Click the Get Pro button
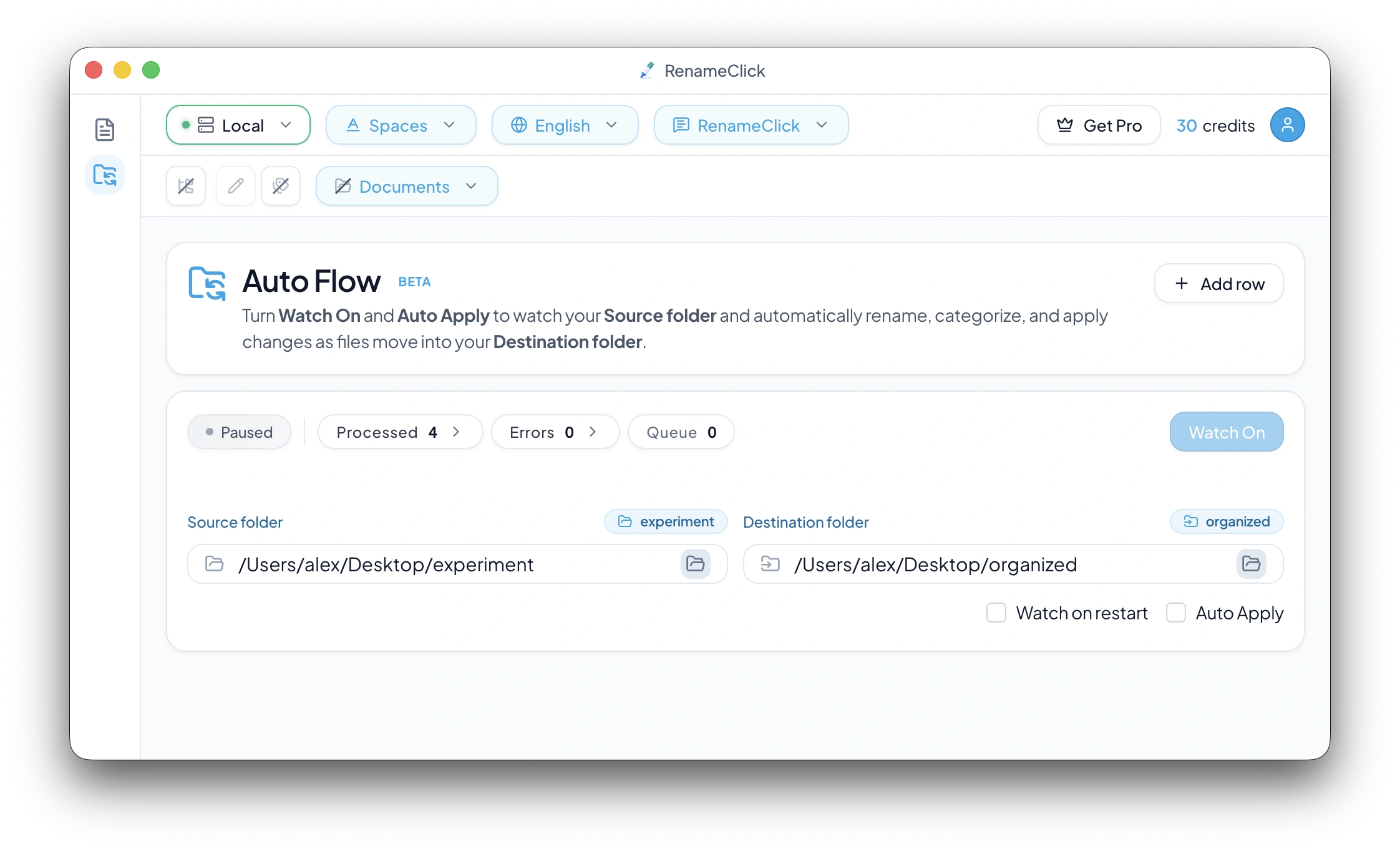The image size is (1400, 852). tap(1099, 125)
